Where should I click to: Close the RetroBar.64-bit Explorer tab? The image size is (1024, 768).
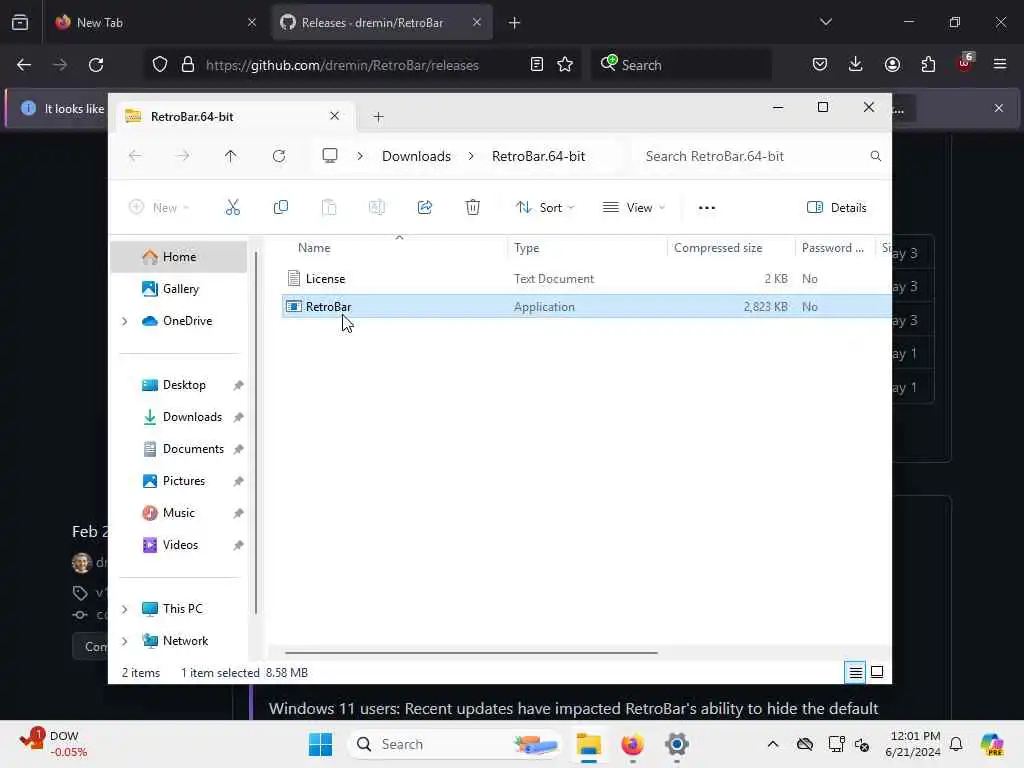coord(334,116)
